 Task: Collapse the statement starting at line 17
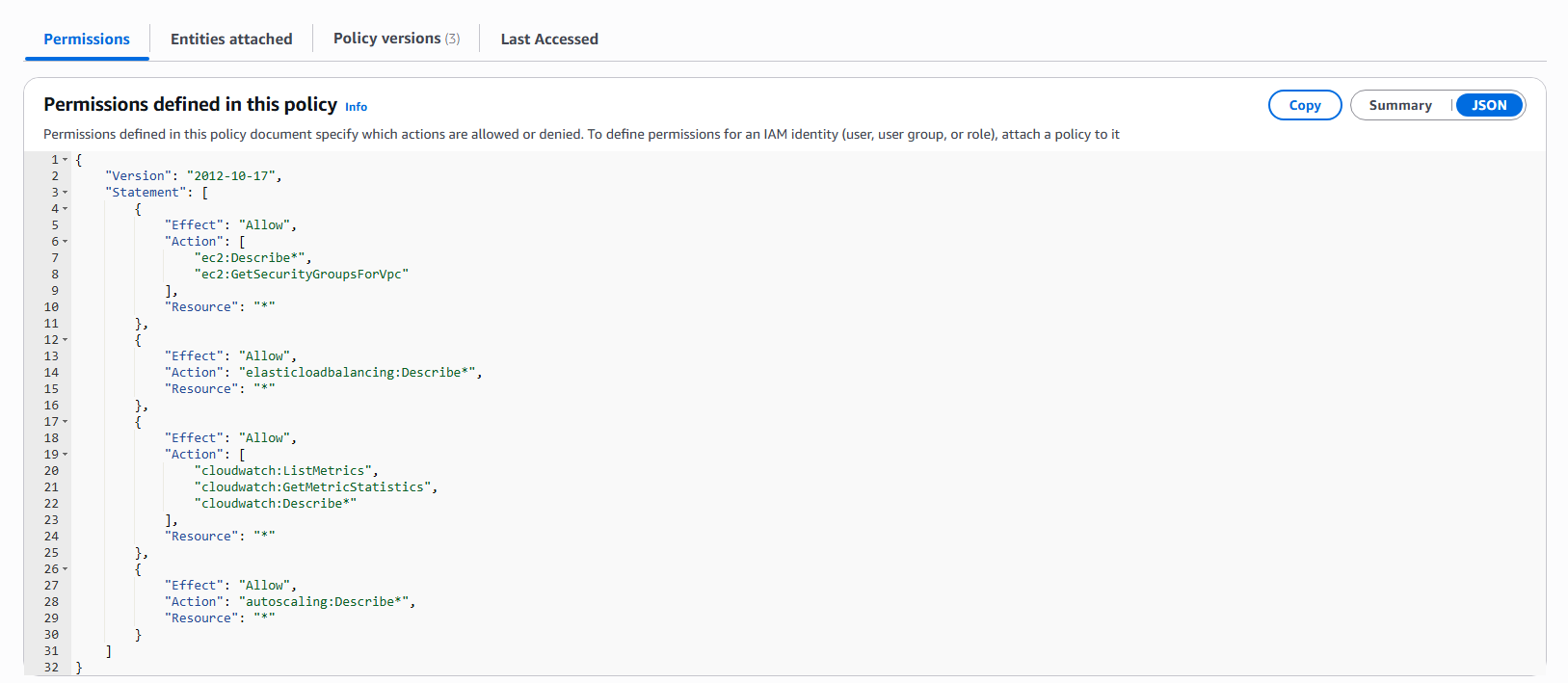(65, 421)
